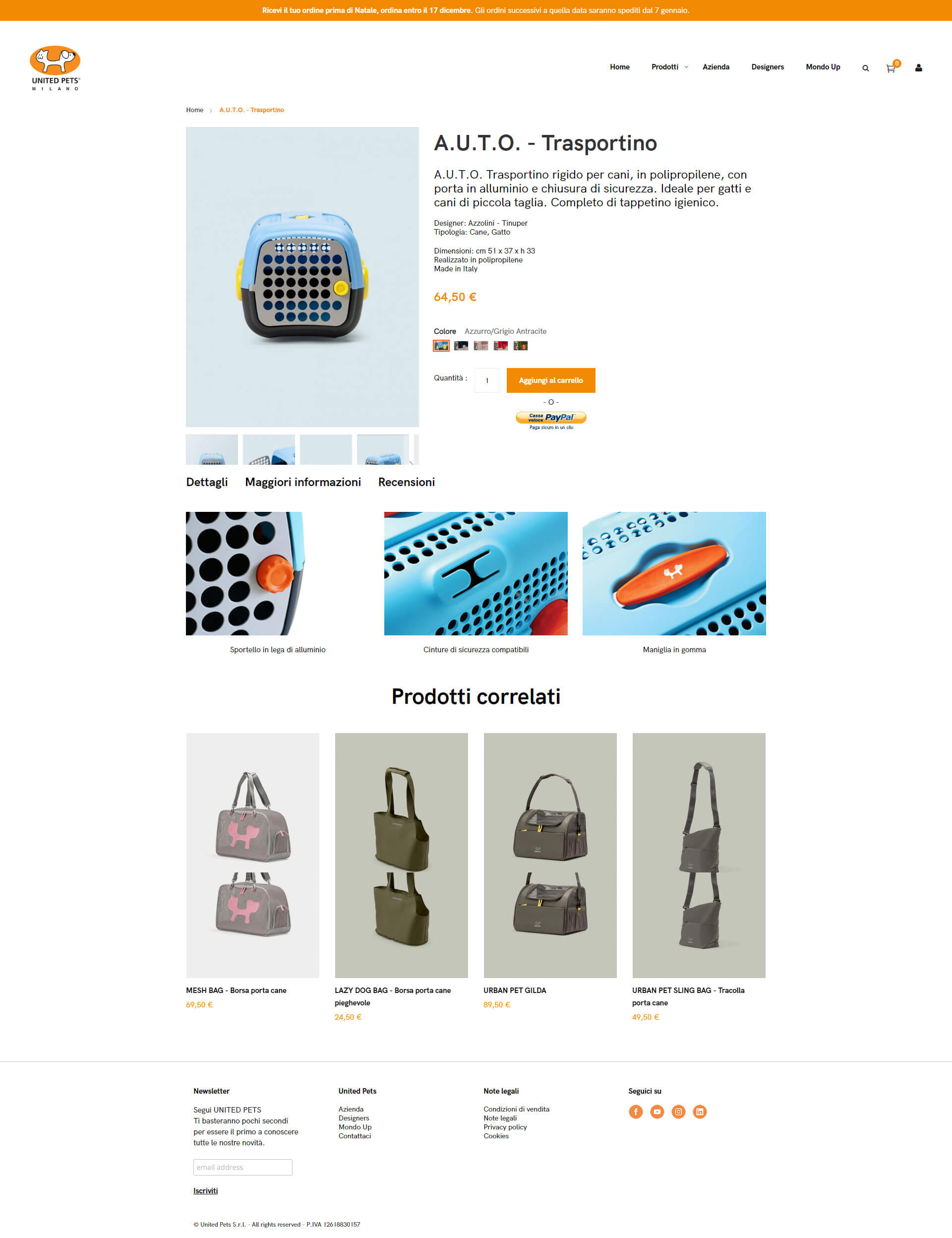Focus the newsletter email address field
The image size is (952, 1238).
pyautogui.click(x=242, y=1167)
